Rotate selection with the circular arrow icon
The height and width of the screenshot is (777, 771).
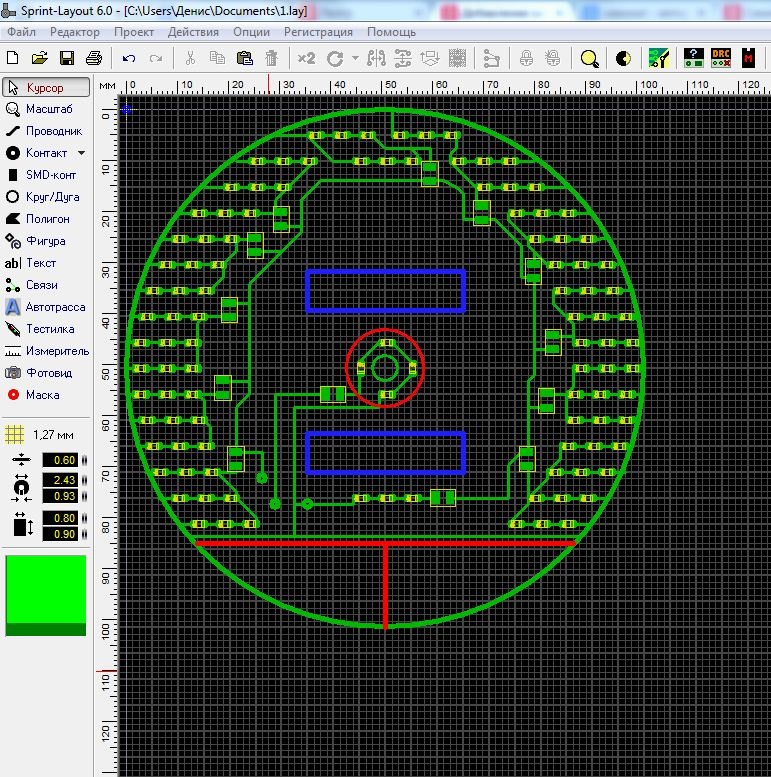335,59
